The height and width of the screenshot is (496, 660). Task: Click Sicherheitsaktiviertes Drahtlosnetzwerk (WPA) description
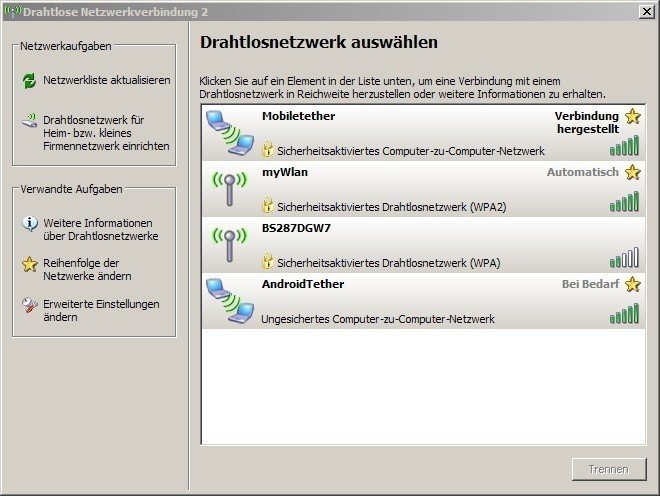click(x=389, y=263)
